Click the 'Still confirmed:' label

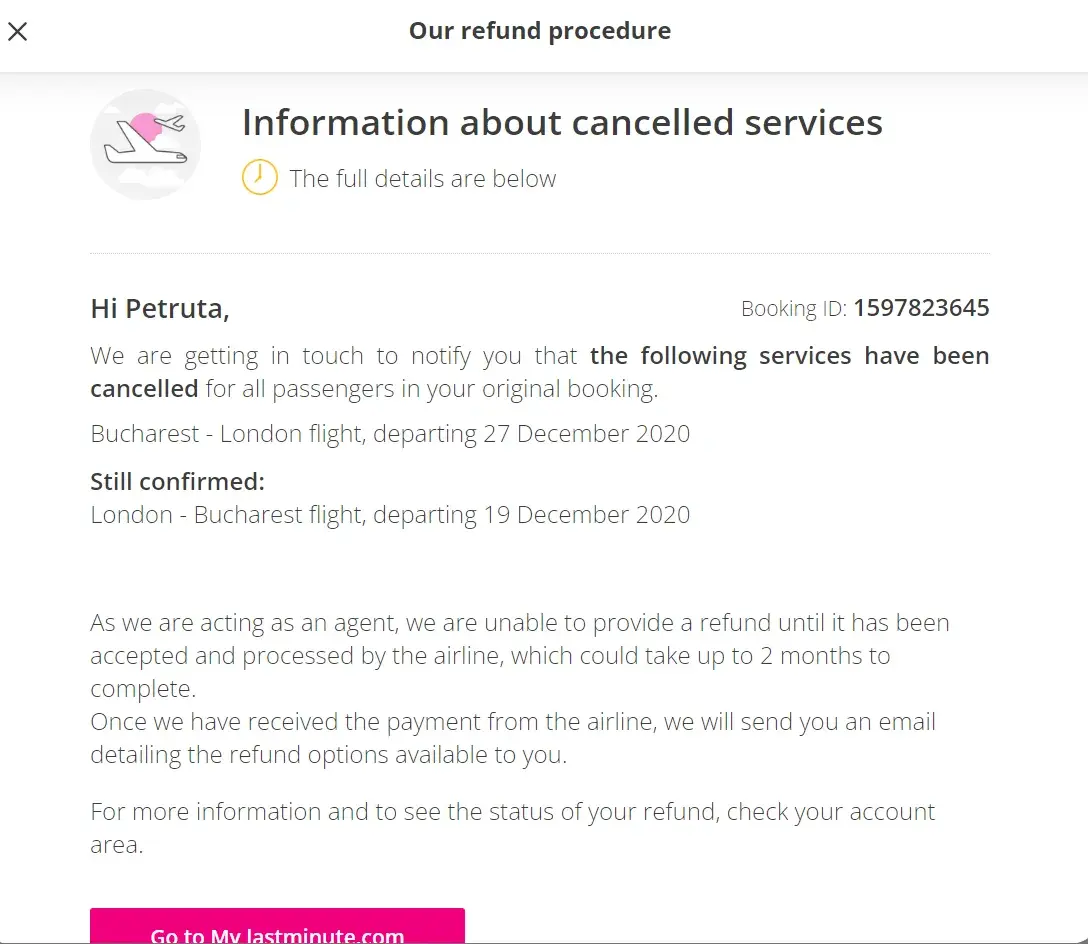tap(177, 482)
